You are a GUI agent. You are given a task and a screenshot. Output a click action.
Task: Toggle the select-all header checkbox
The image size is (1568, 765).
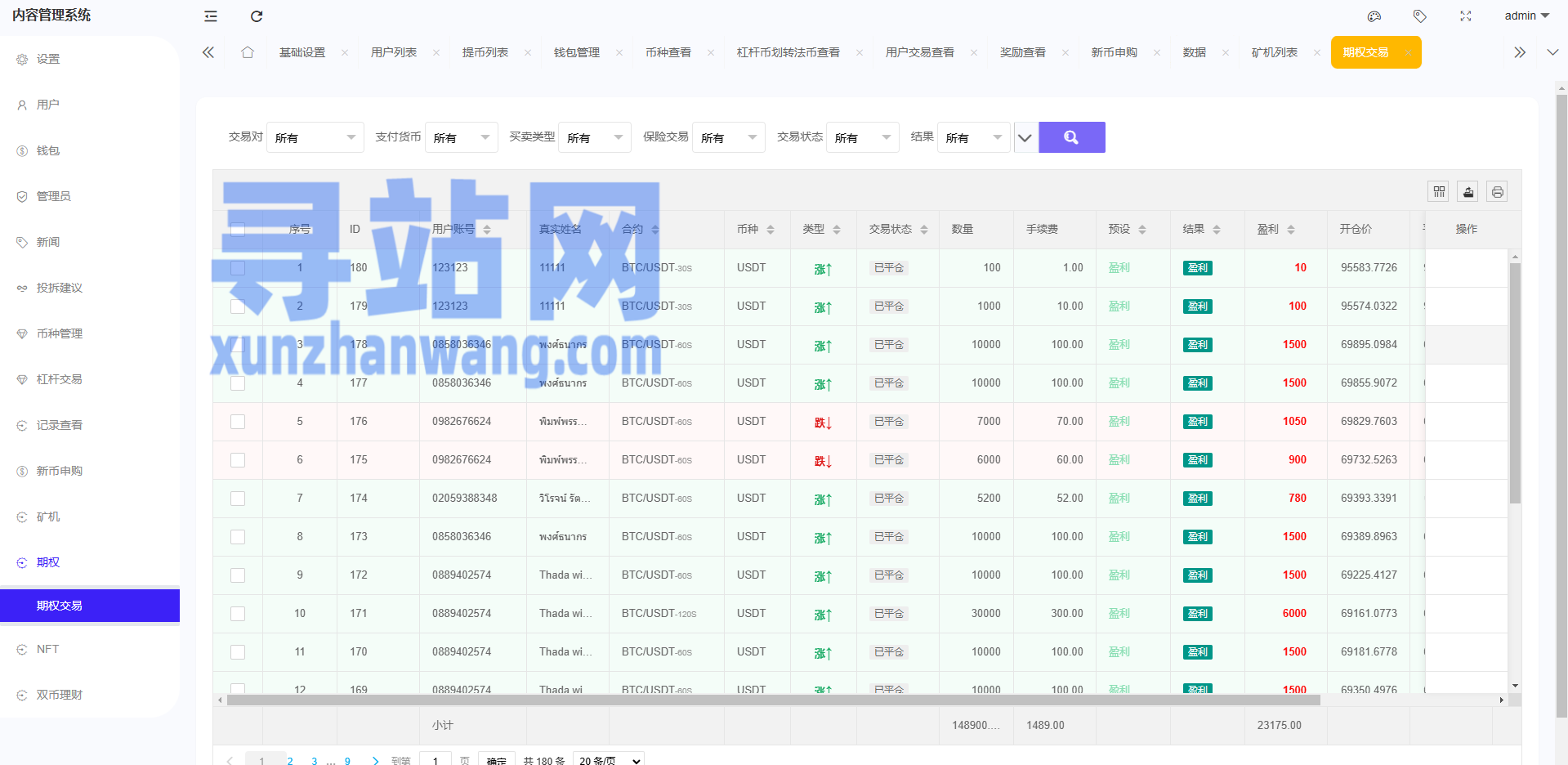(238, 230)
